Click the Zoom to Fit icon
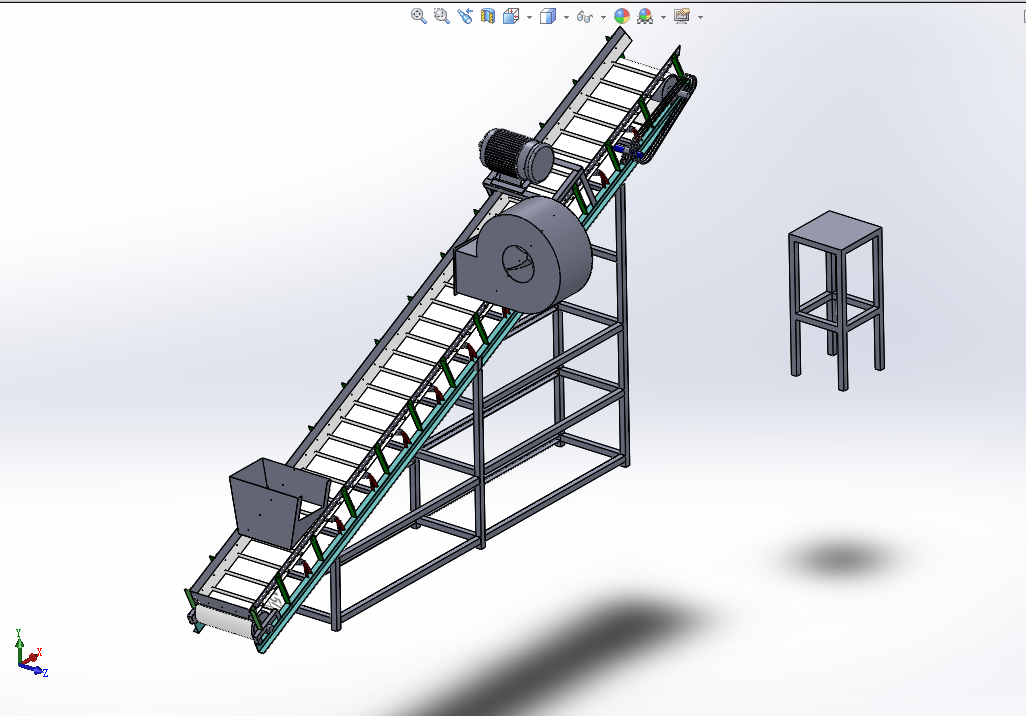The height and width of the screenshot is (716, 1026). (x=419, y=16)
